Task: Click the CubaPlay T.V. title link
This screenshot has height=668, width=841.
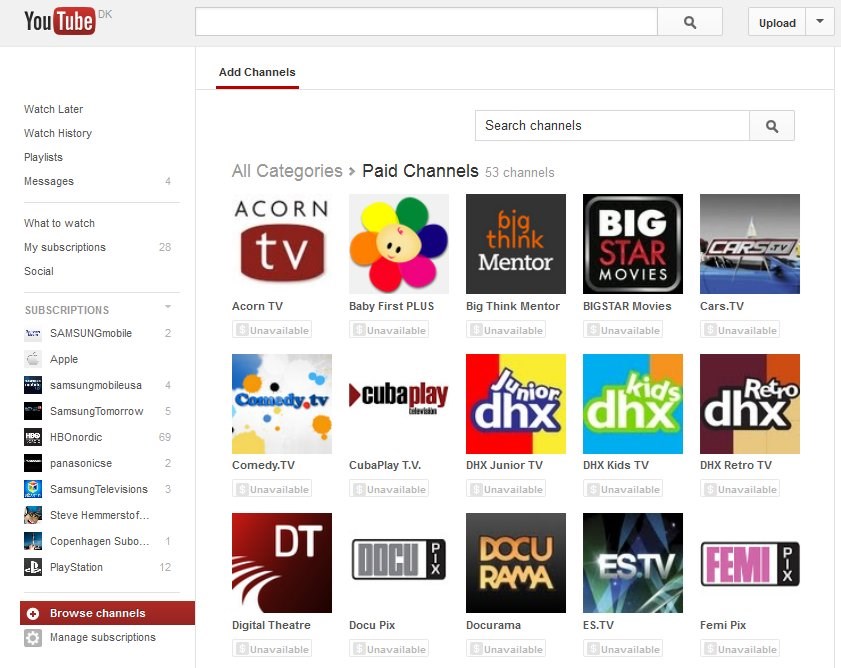Action: coord(385,465)
